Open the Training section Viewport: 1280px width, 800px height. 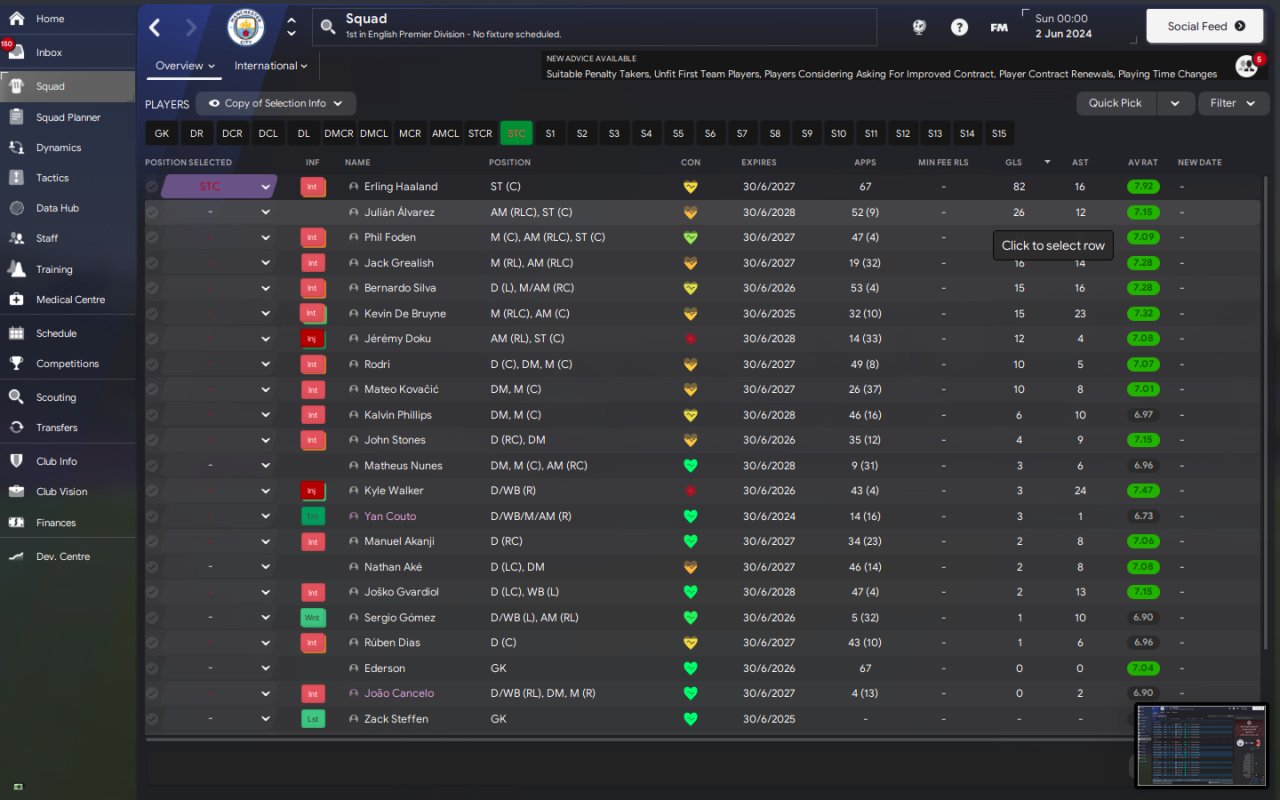point(67,269)
